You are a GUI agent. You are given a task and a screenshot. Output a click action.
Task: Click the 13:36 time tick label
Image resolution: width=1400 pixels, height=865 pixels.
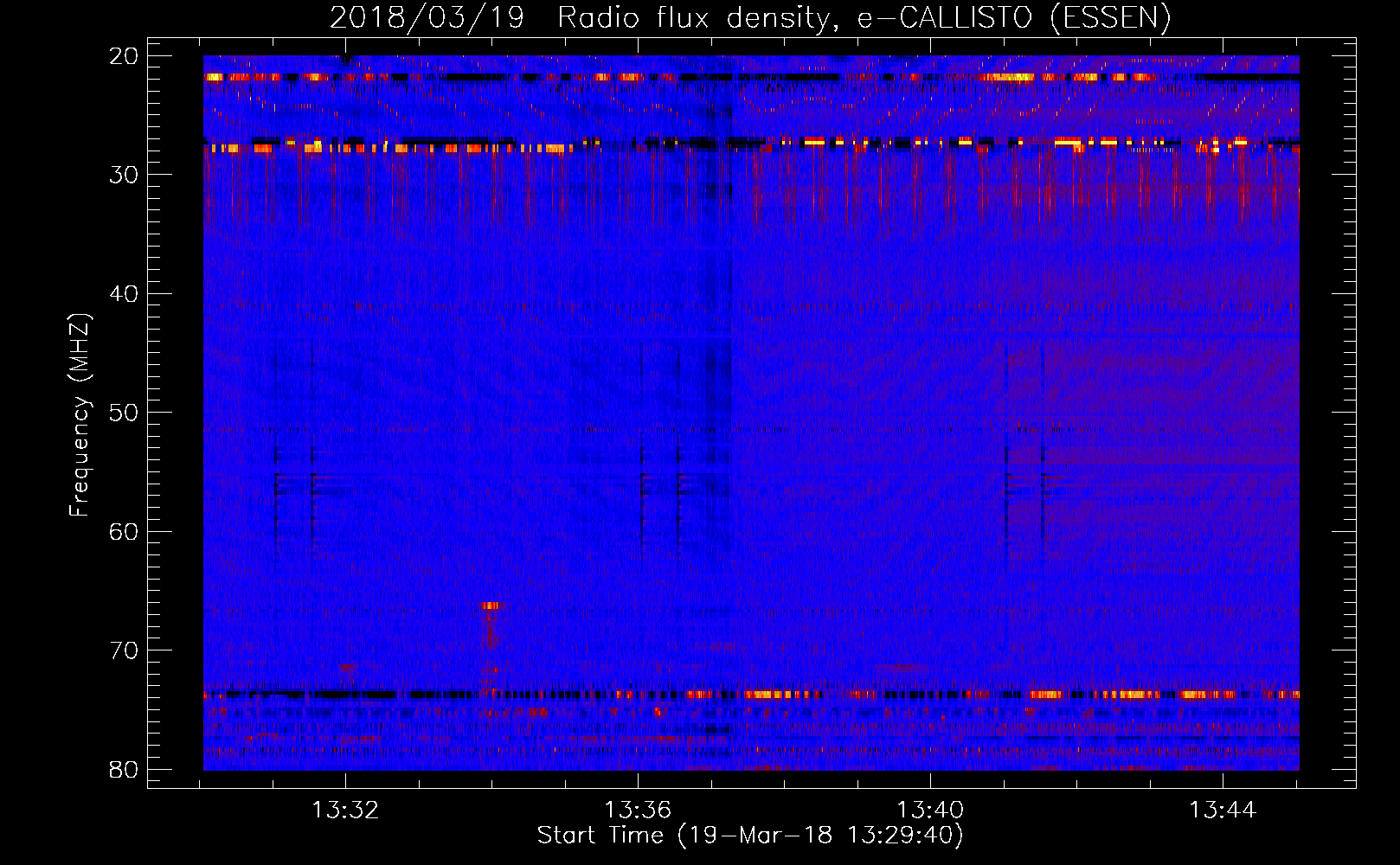click(638, 811)
